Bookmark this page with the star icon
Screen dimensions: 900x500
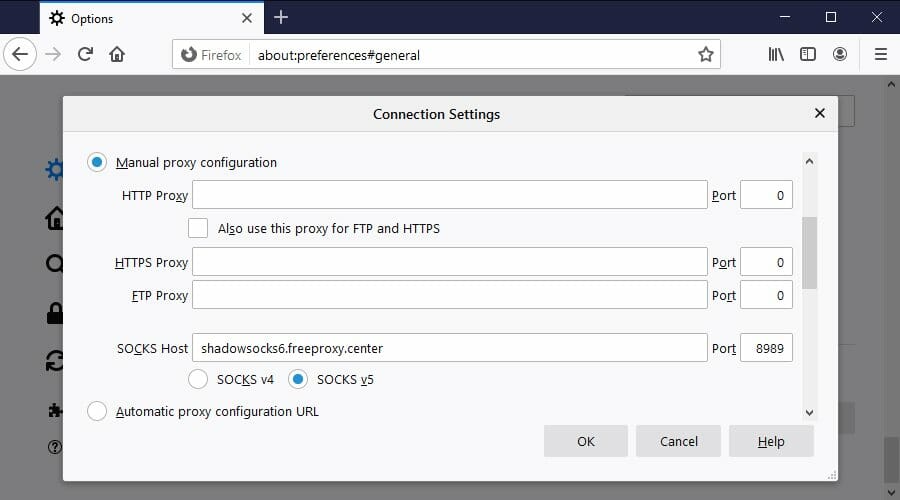tap(705, 55)
